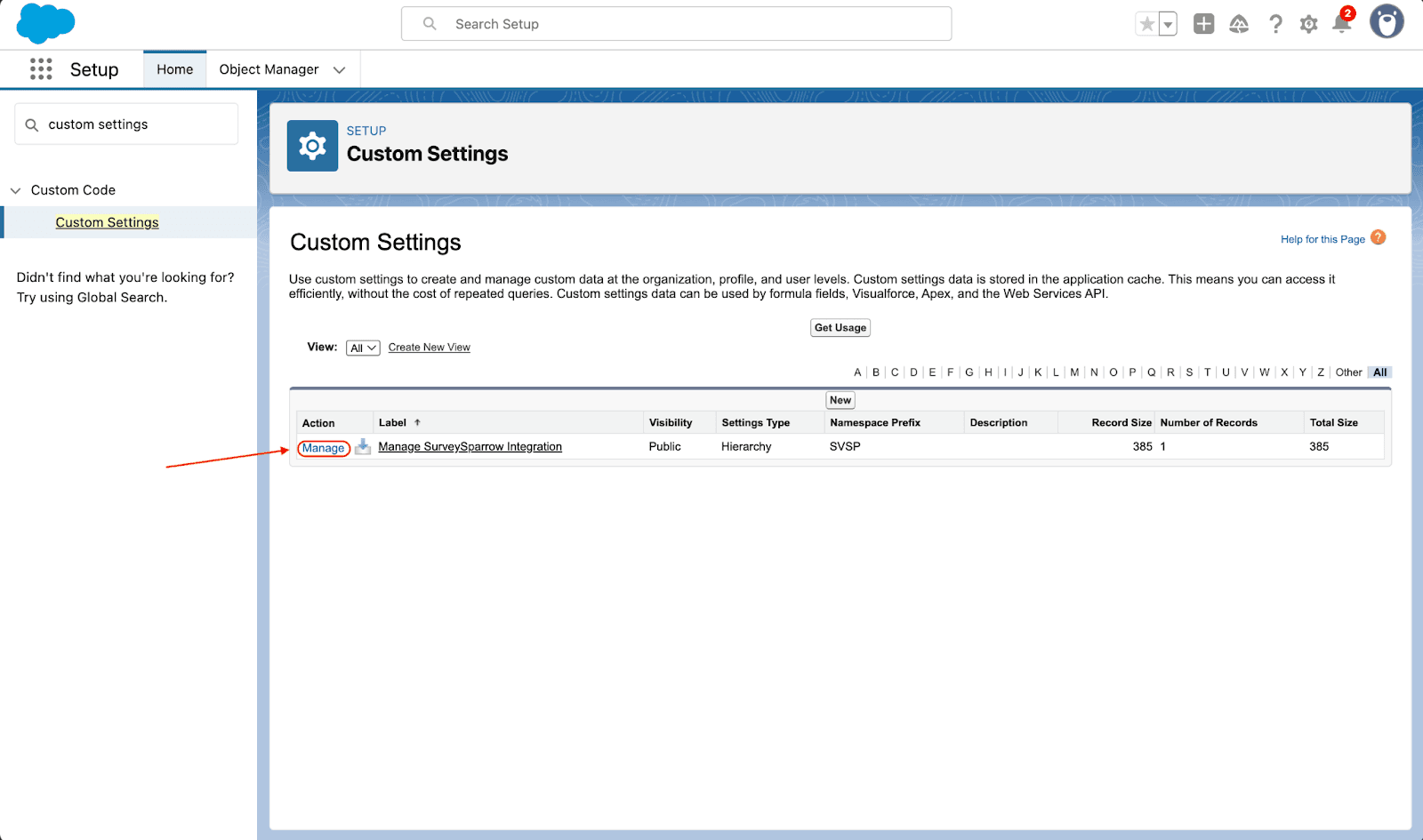Collapse the Custom Code section
1423x840 pixels.
[15, 190]
